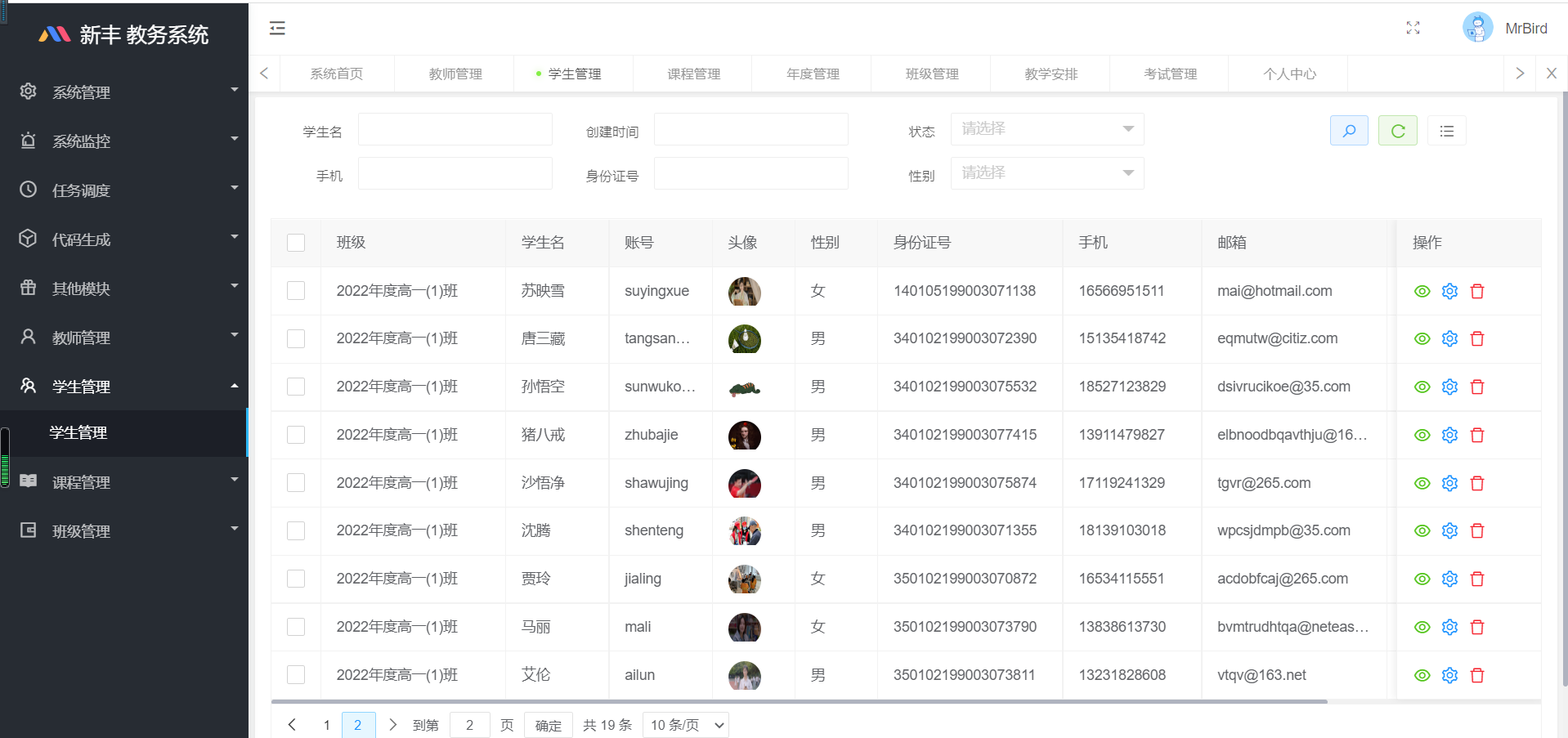
Task: Switch to the 考试管理 tab
Action: pyautogui.click(x=1170, y=74)
